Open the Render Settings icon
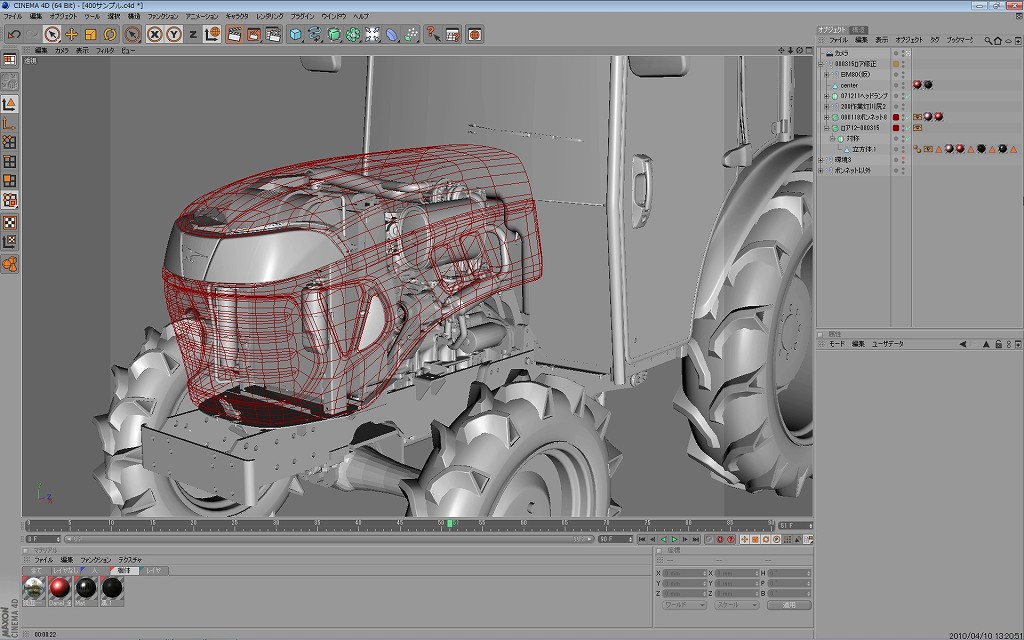 tap(272, 34)
